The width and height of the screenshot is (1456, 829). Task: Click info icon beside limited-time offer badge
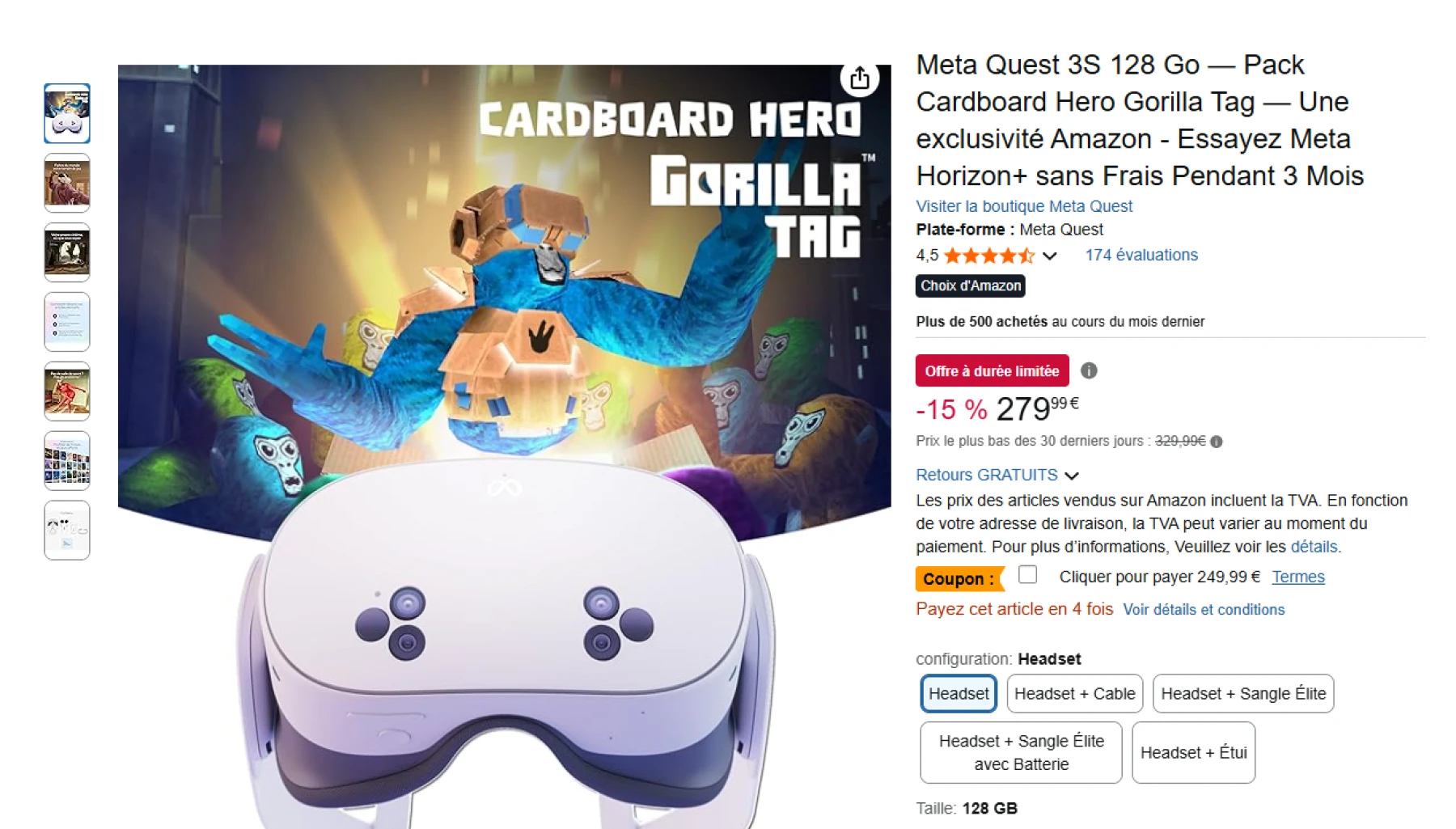1089,370
